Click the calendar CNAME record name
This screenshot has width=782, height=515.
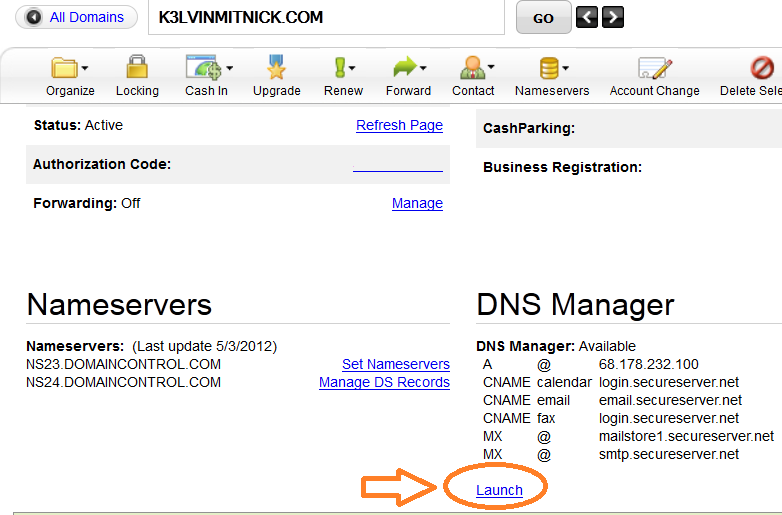[x=564, y=382]
